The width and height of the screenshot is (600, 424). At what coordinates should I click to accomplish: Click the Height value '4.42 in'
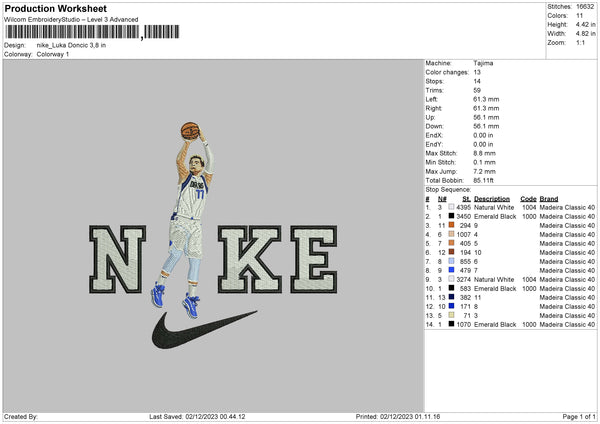click(586, 24)
